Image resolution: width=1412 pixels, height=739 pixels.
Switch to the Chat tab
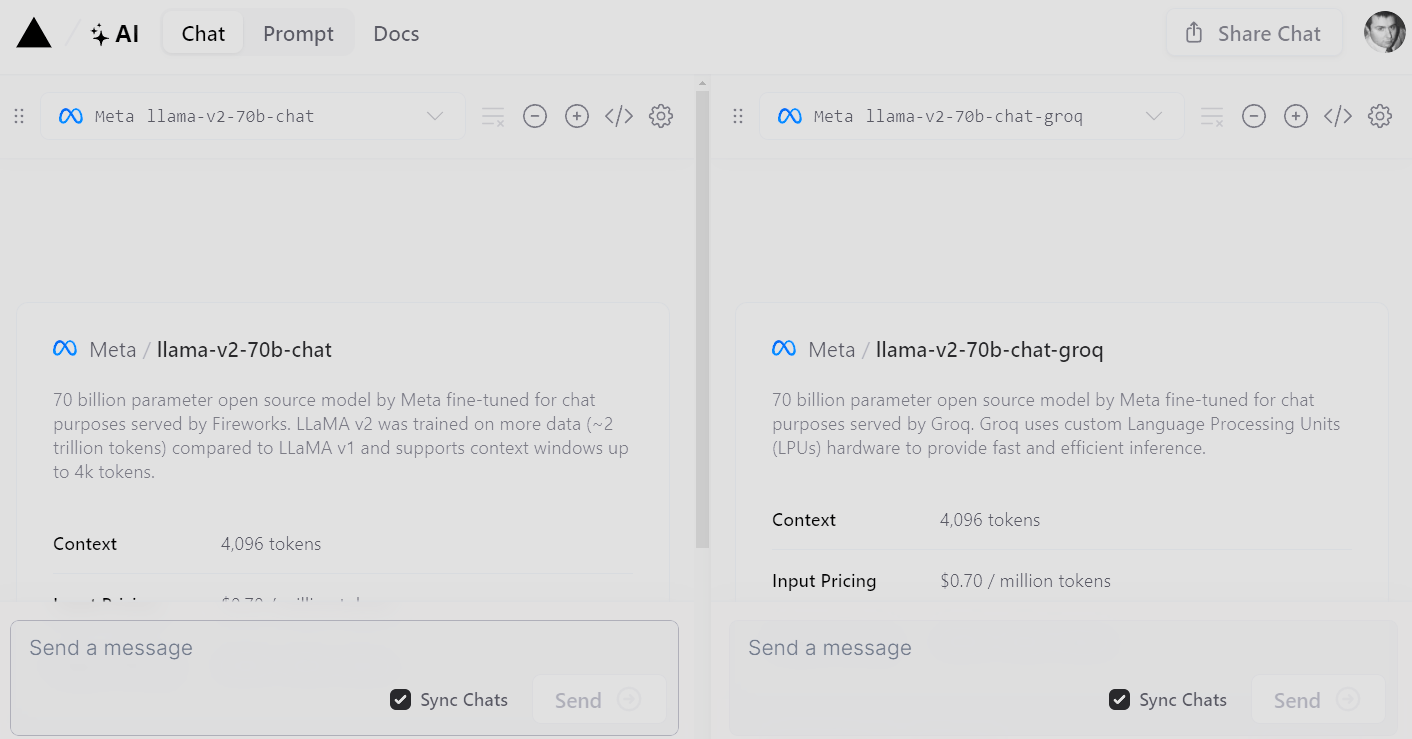tap(203, 34)
